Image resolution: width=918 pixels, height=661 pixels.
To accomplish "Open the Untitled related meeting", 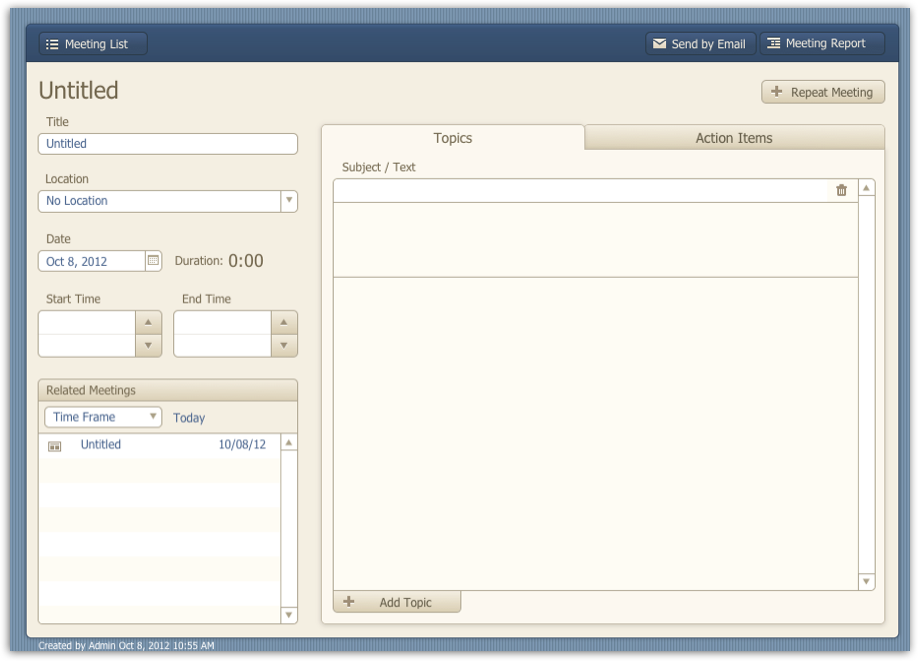I will (100, 443).
